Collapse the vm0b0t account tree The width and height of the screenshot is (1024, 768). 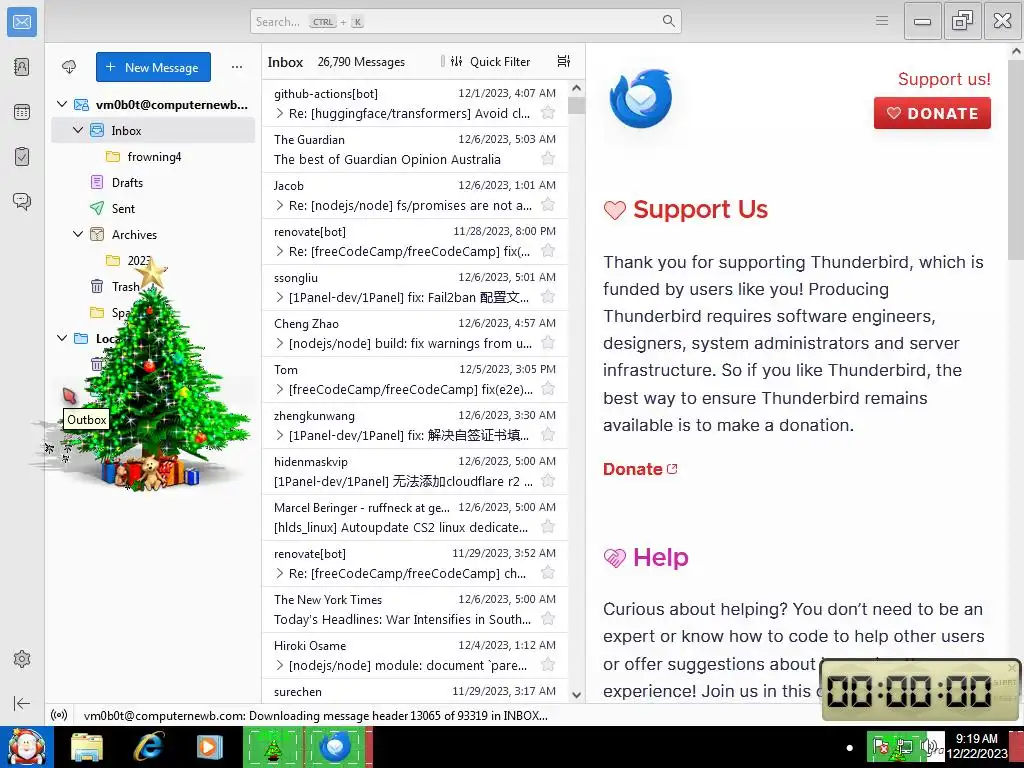(x=62, y=104)
